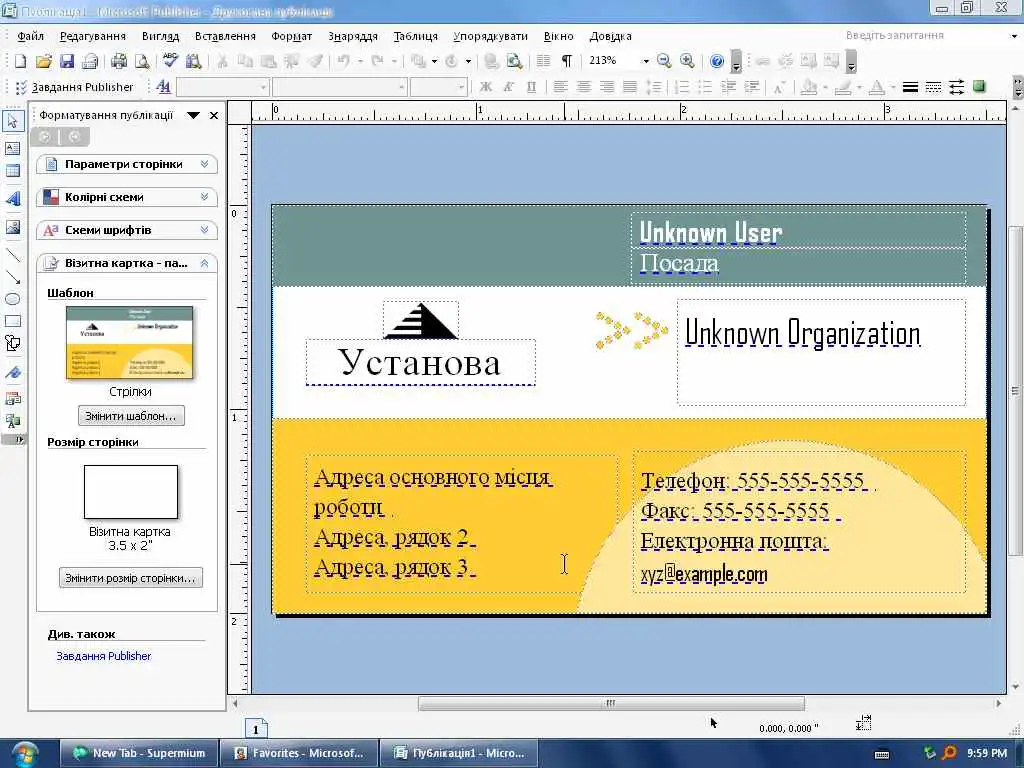Select the WordArt tool
Image resolution: width=1024 pixels, height=768 pixels.
tap(12, 199)
